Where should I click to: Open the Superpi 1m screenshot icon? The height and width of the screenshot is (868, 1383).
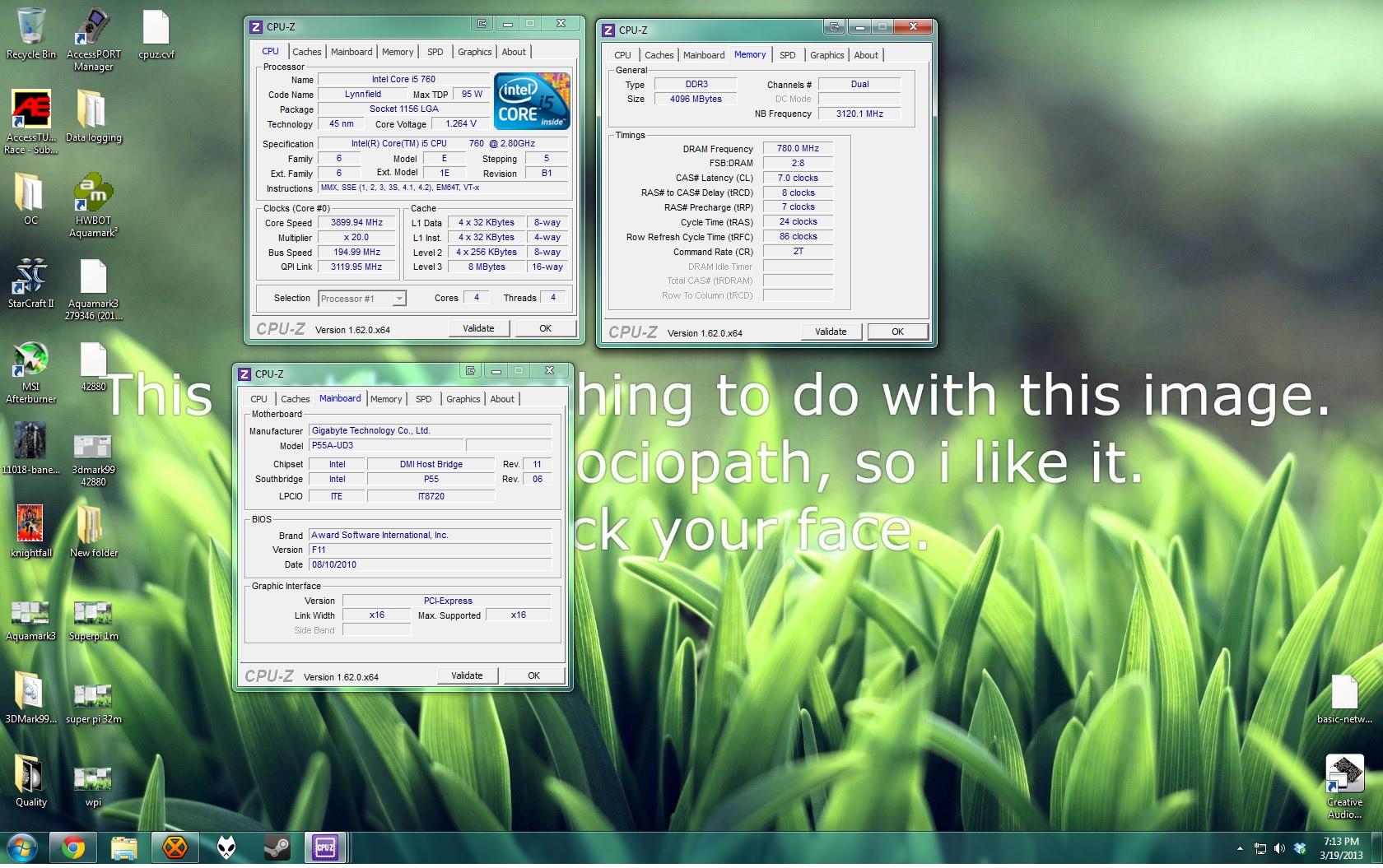[x=93, y=620]
